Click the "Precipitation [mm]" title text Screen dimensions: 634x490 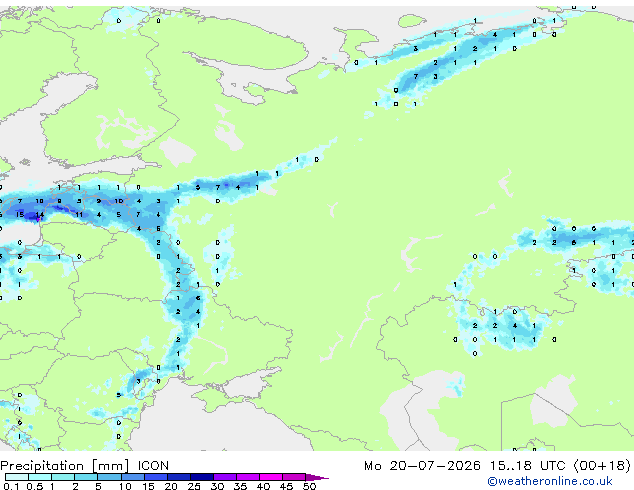65,466
